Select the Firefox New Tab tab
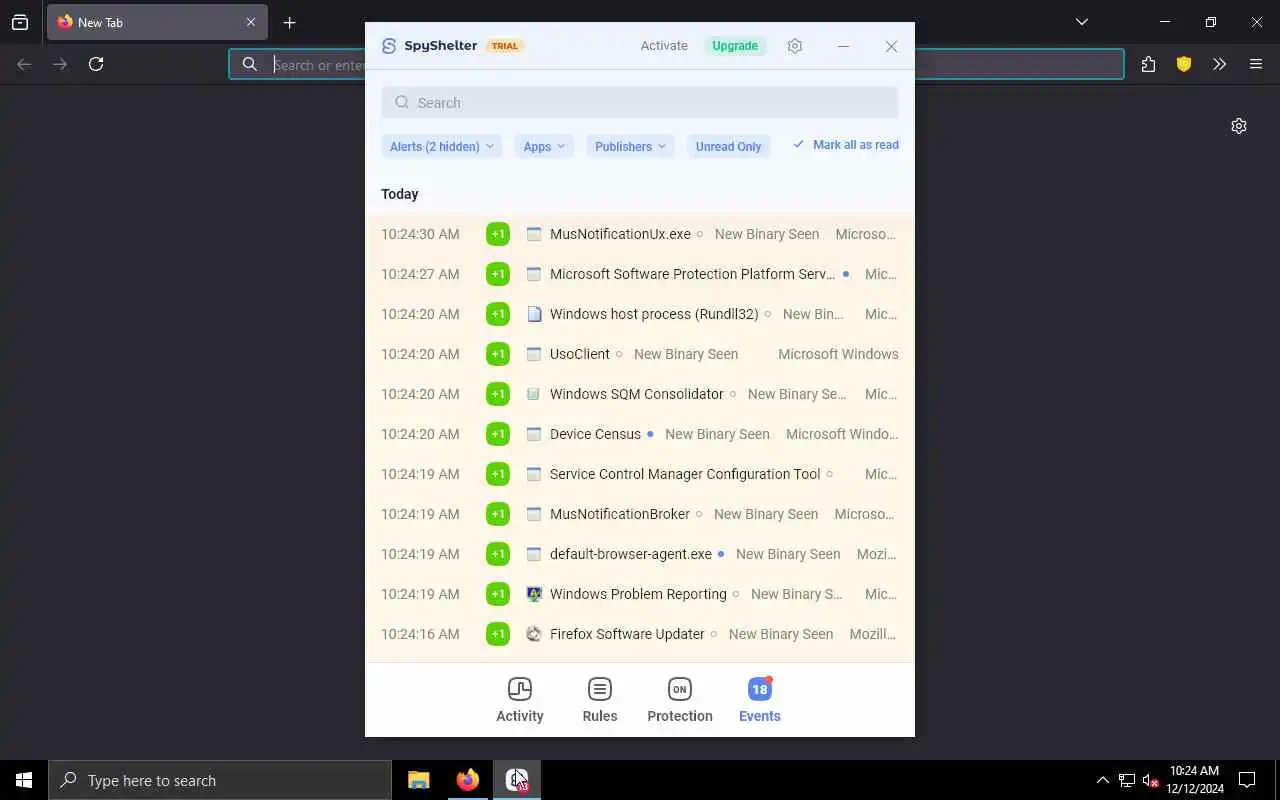 click(x=157, y=22)
